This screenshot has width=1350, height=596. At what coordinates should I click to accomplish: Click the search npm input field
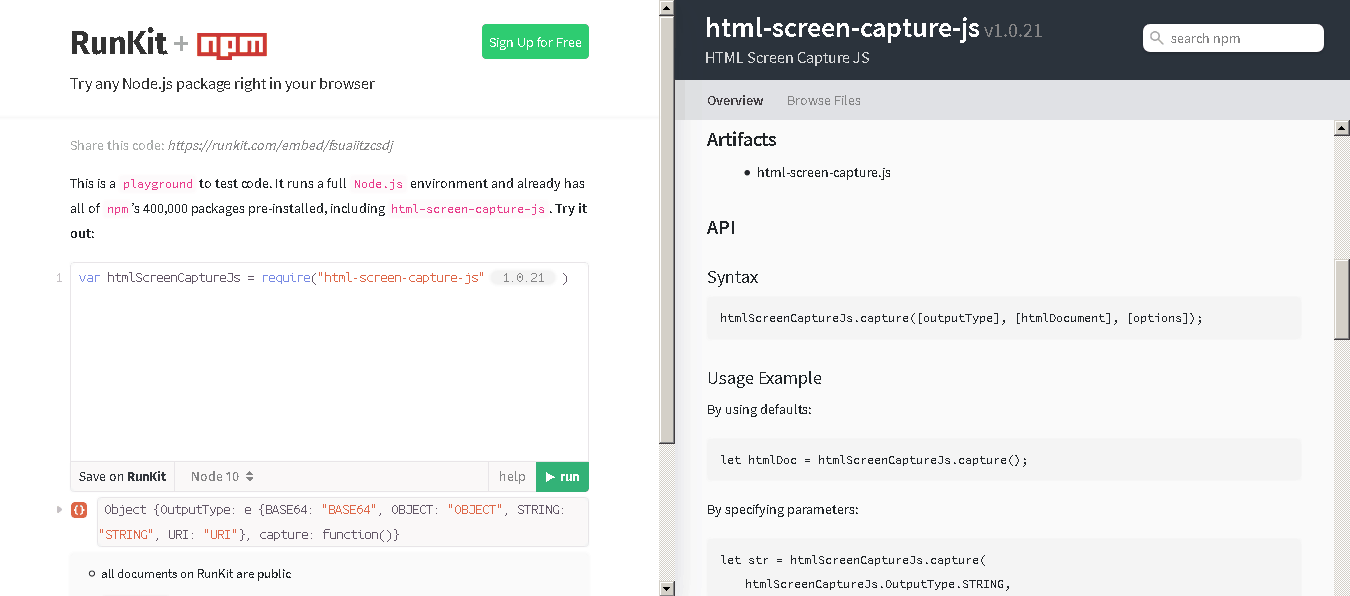[x=1233, y=38]
